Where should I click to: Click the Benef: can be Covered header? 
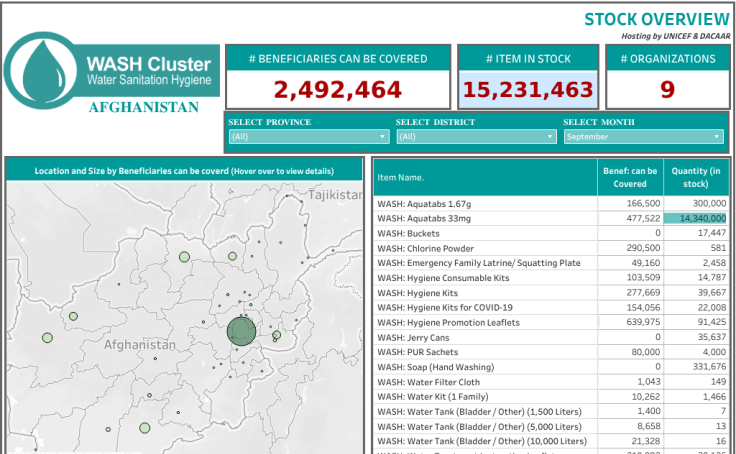[630, 177]
